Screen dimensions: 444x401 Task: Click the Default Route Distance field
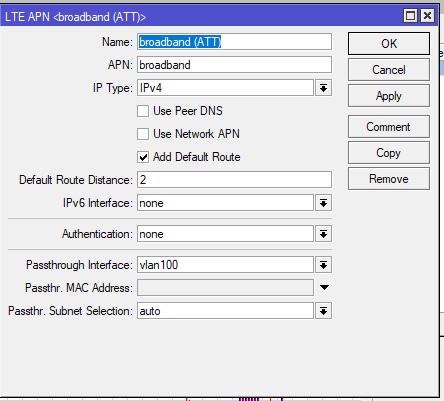click(234, 180)
